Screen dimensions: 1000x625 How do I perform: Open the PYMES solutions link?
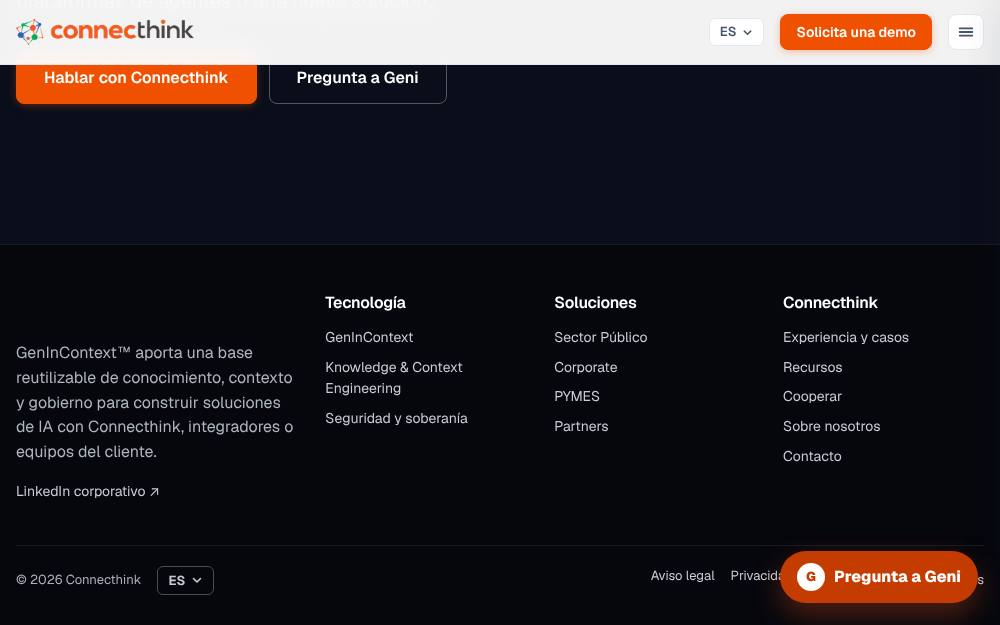point(577,396)
